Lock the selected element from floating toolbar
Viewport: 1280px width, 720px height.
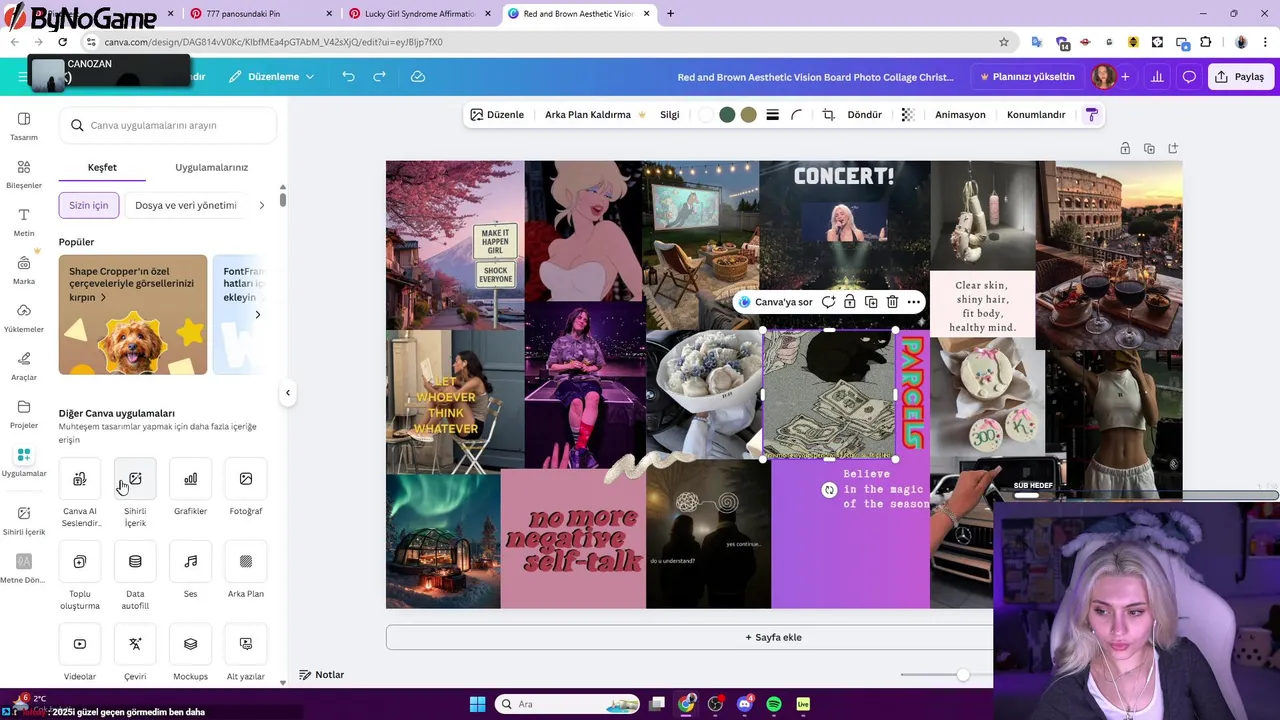coord(849,302)
